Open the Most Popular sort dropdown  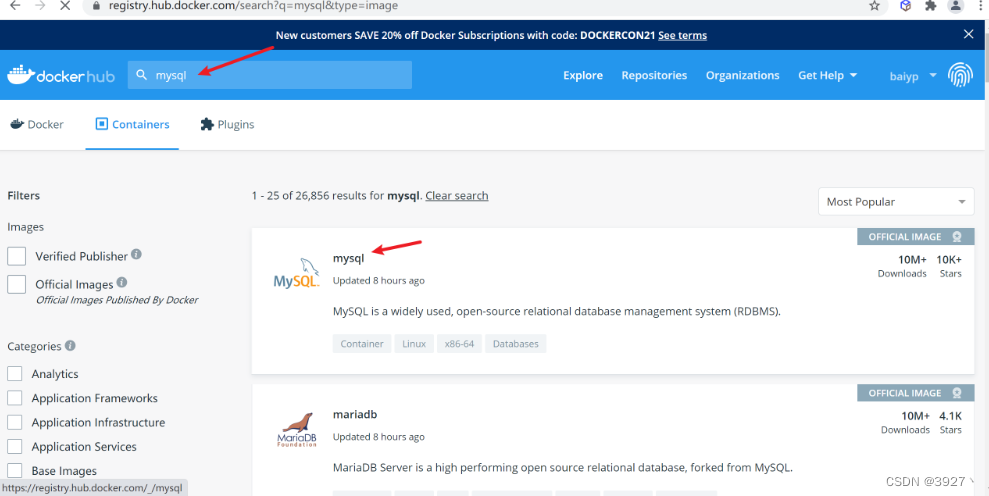pyautogui.click(x=896, y=202)
